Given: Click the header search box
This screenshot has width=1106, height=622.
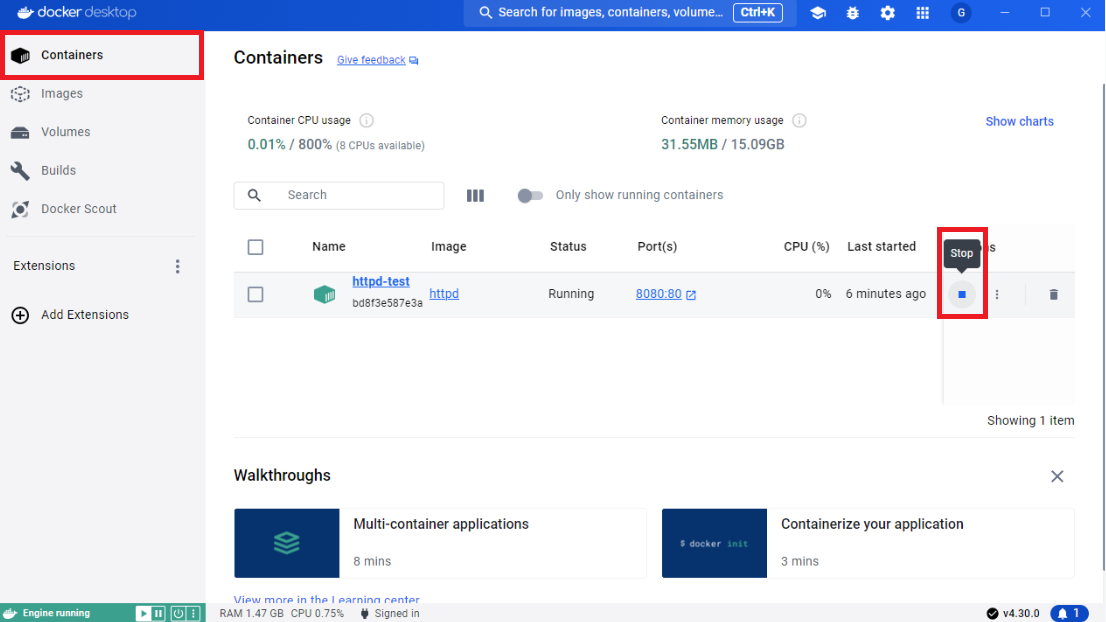Looking at the screenshot, I should click(x=630, y=13).
